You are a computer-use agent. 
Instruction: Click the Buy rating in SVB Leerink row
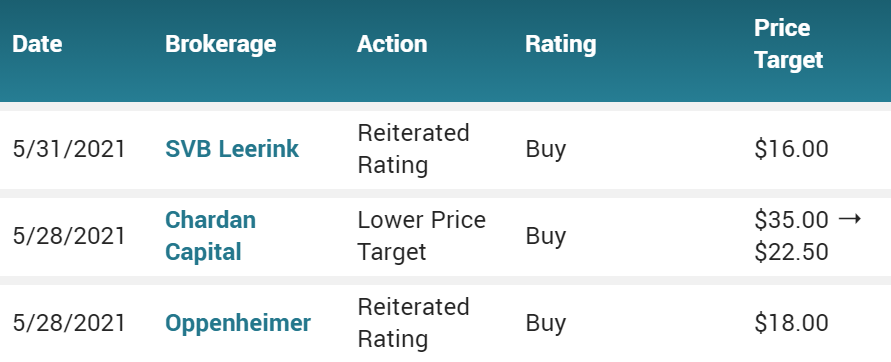click(x=546, y=149)
